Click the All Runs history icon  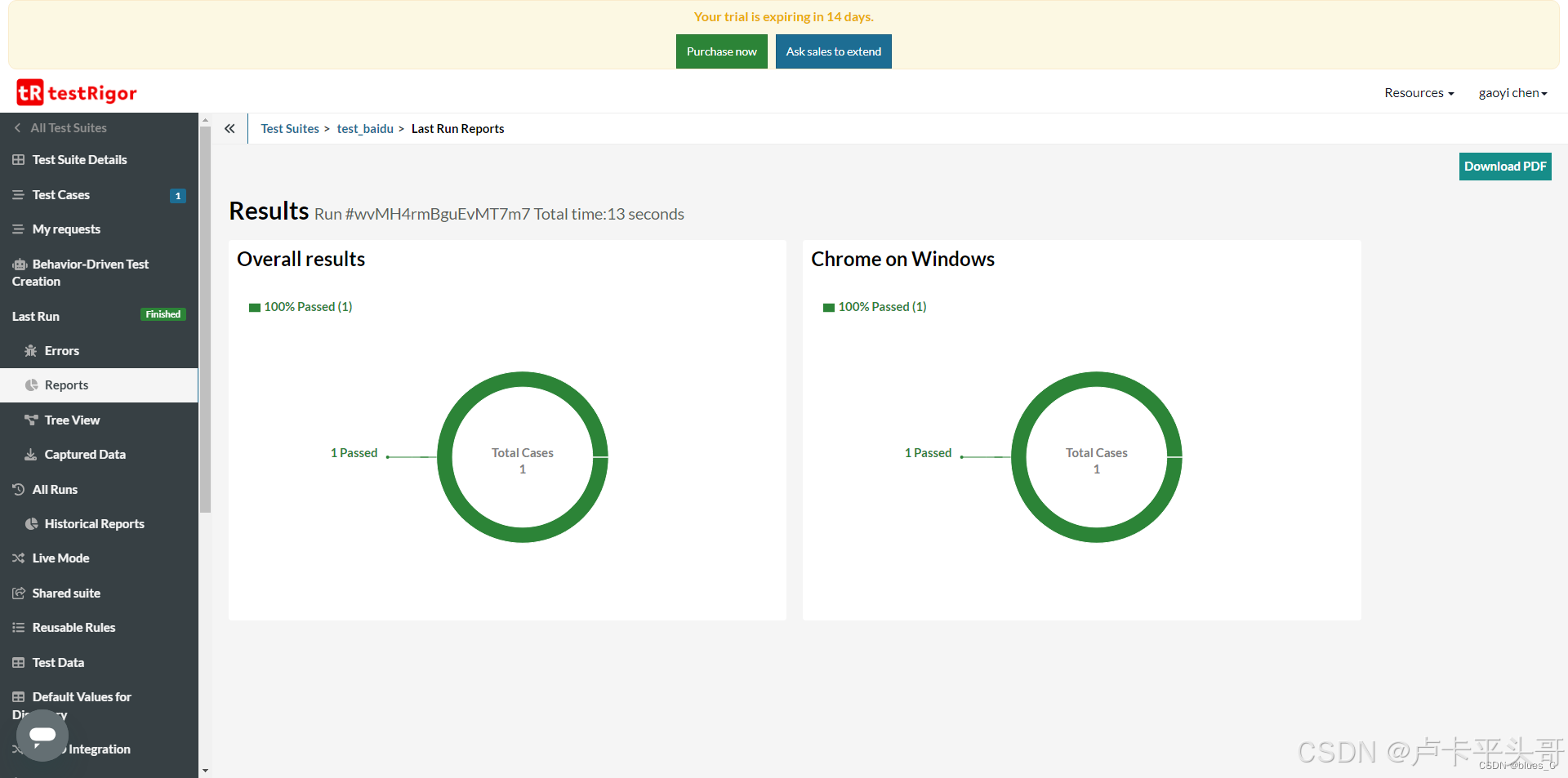[18, 490]
